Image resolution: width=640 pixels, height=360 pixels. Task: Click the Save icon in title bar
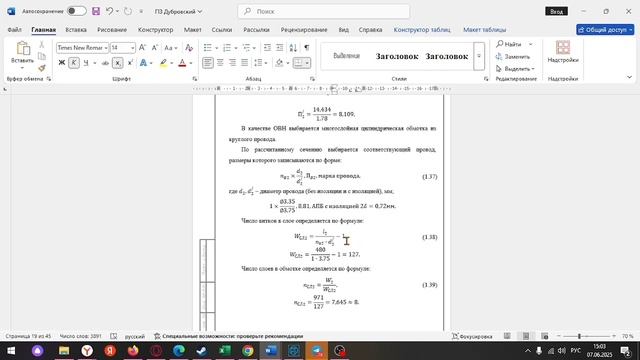(96, 11)
